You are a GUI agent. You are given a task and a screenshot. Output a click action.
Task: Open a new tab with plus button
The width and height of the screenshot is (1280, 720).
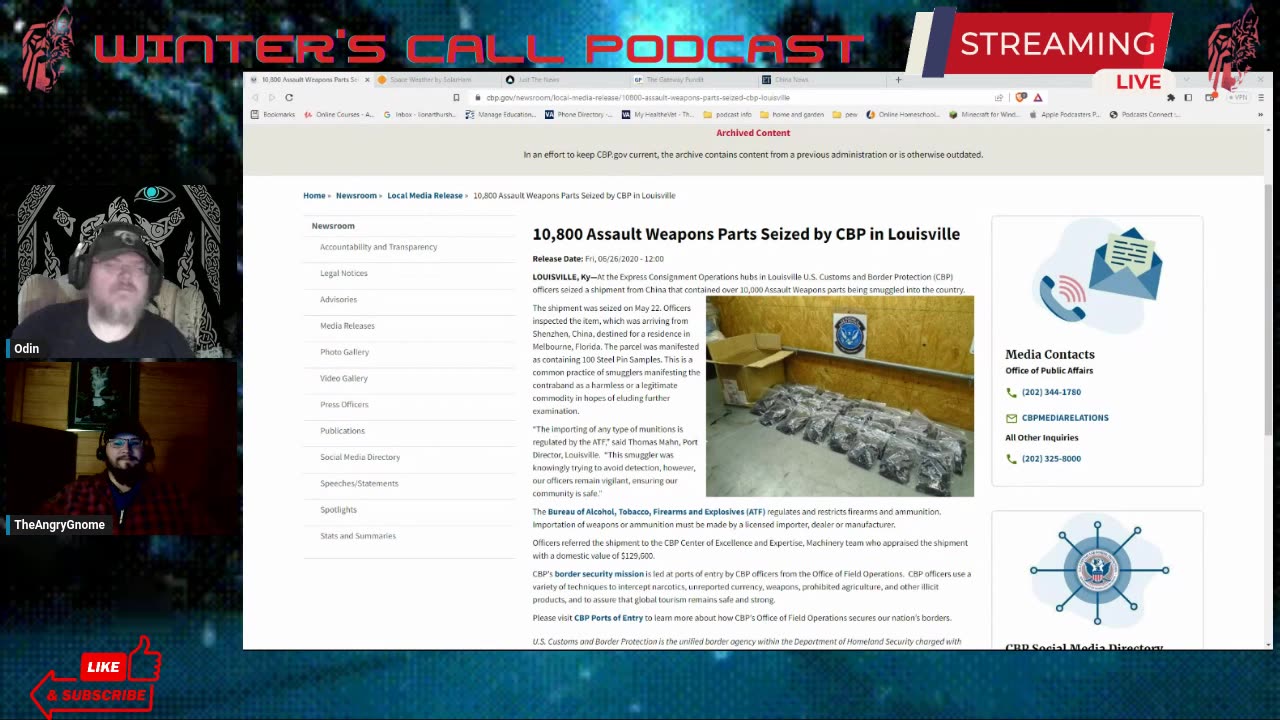coord(898,79)
